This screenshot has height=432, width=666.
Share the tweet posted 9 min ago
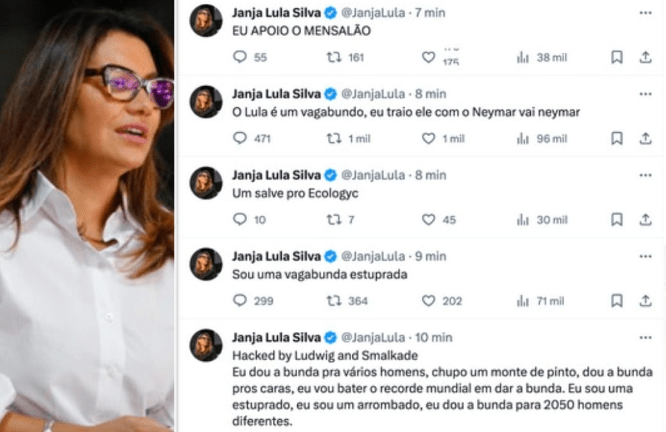click(646, 300)
